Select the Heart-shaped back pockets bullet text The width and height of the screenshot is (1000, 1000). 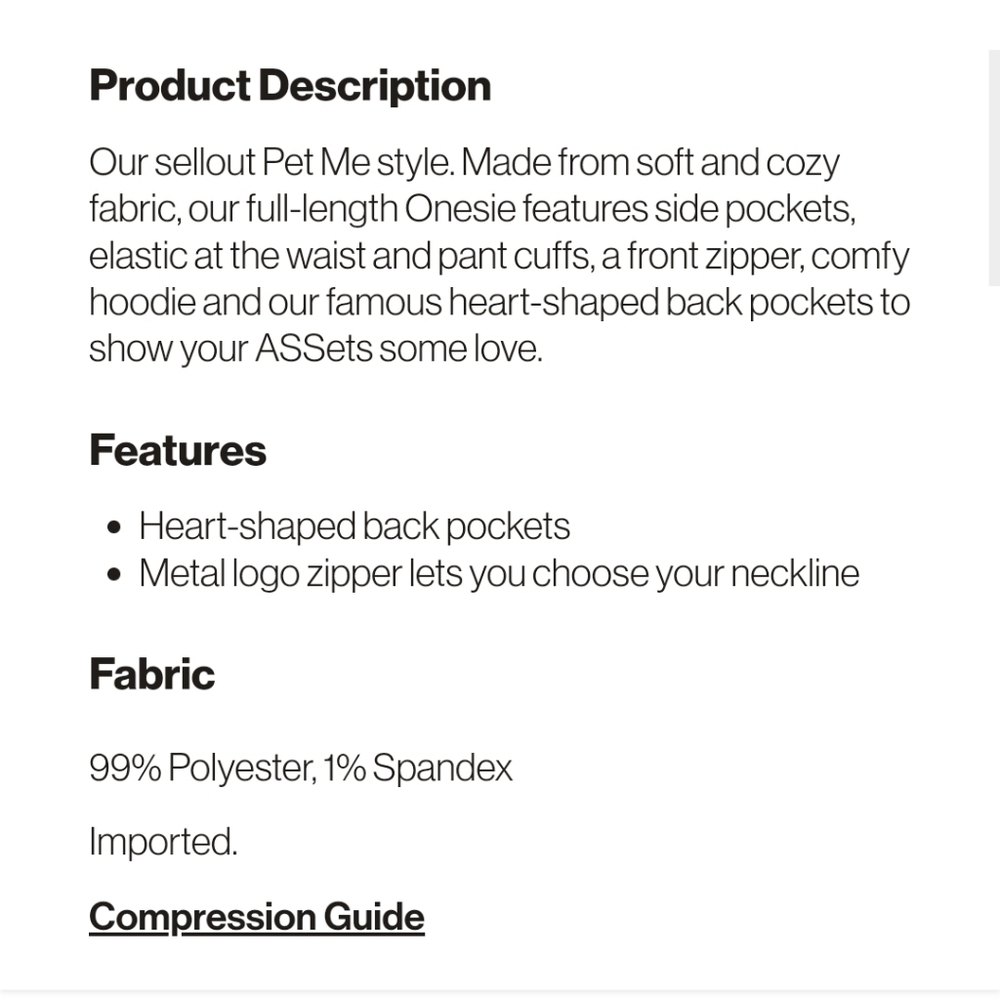click(x=355, y=527)
